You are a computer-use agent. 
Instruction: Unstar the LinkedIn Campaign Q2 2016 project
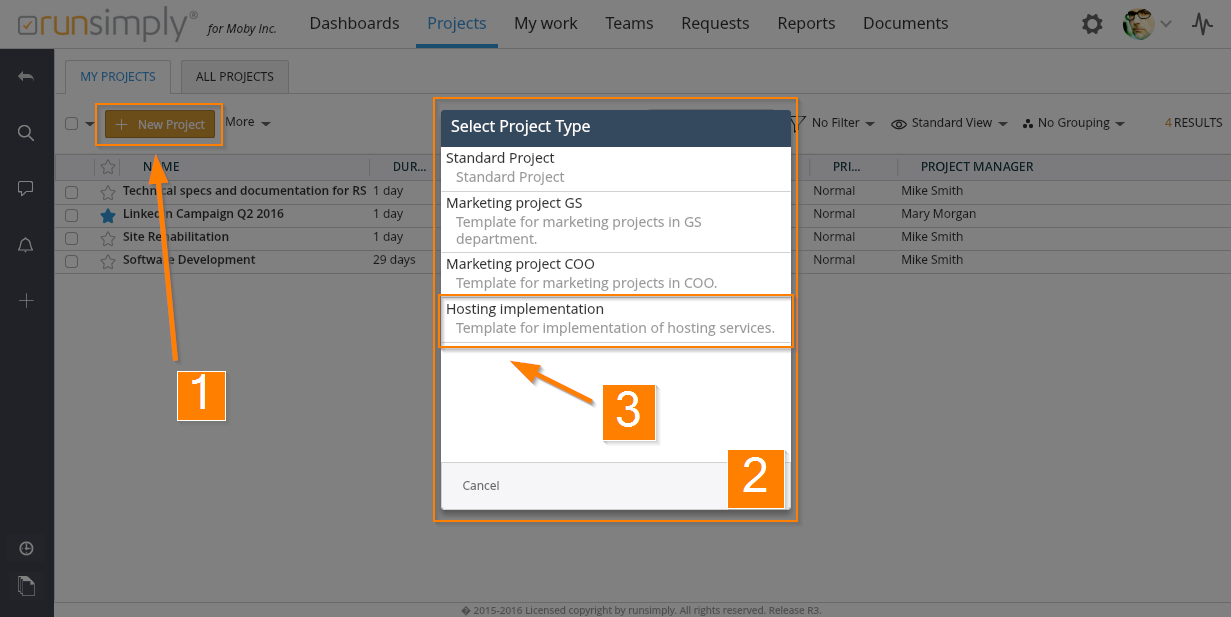(x=108, y=215)
